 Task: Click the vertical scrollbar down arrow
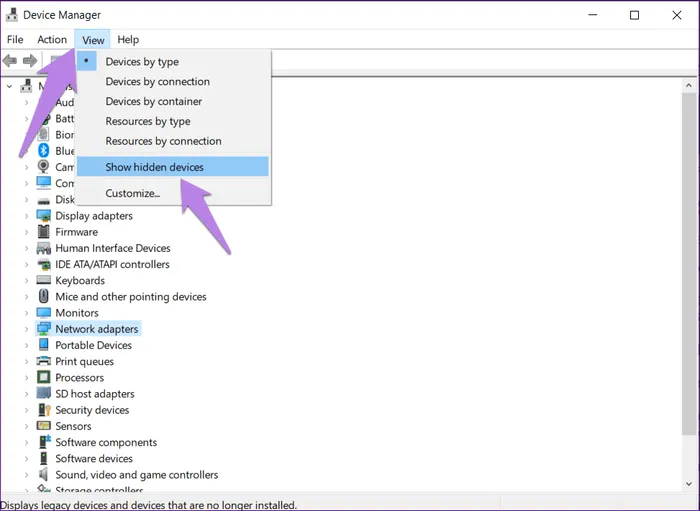click(x=689, y=482)
